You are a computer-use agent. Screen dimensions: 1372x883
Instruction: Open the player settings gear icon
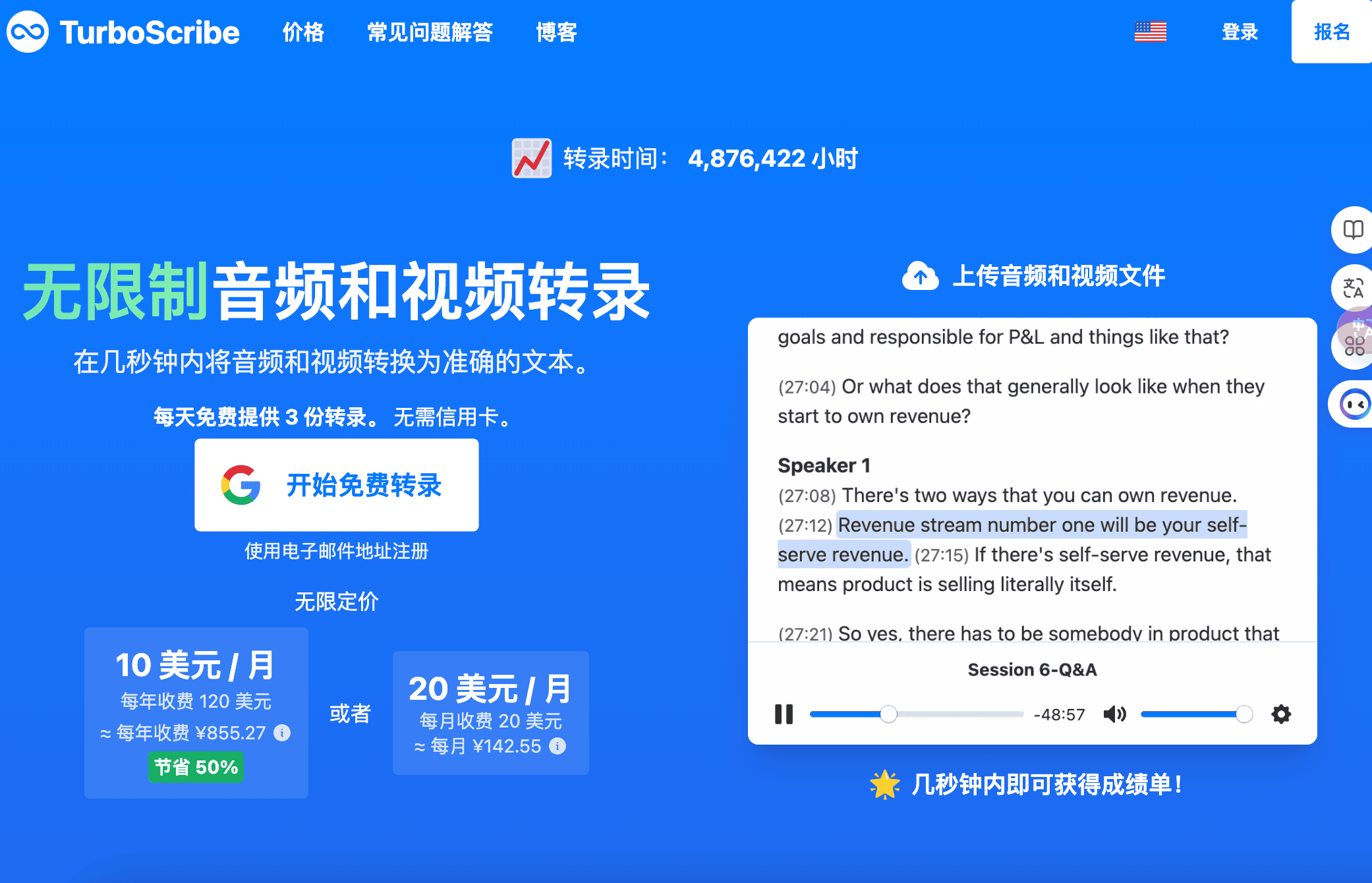coord(1281,714)
